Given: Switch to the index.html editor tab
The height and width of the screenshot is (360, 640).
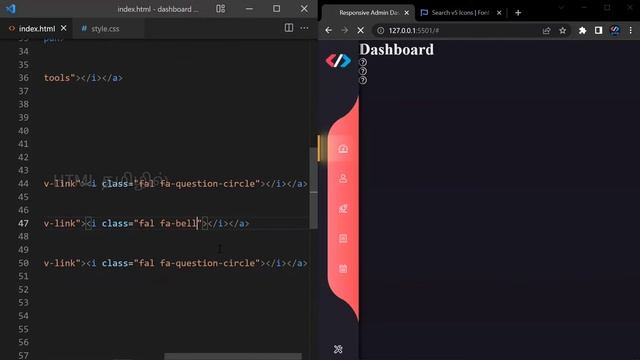Looking at the screenshot, I should [37, 29].
